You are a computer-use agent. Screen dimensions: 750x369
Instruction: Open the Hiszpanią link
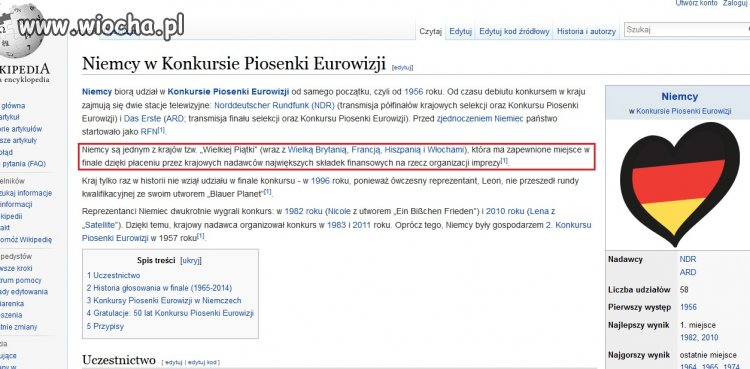coord(403,150)
